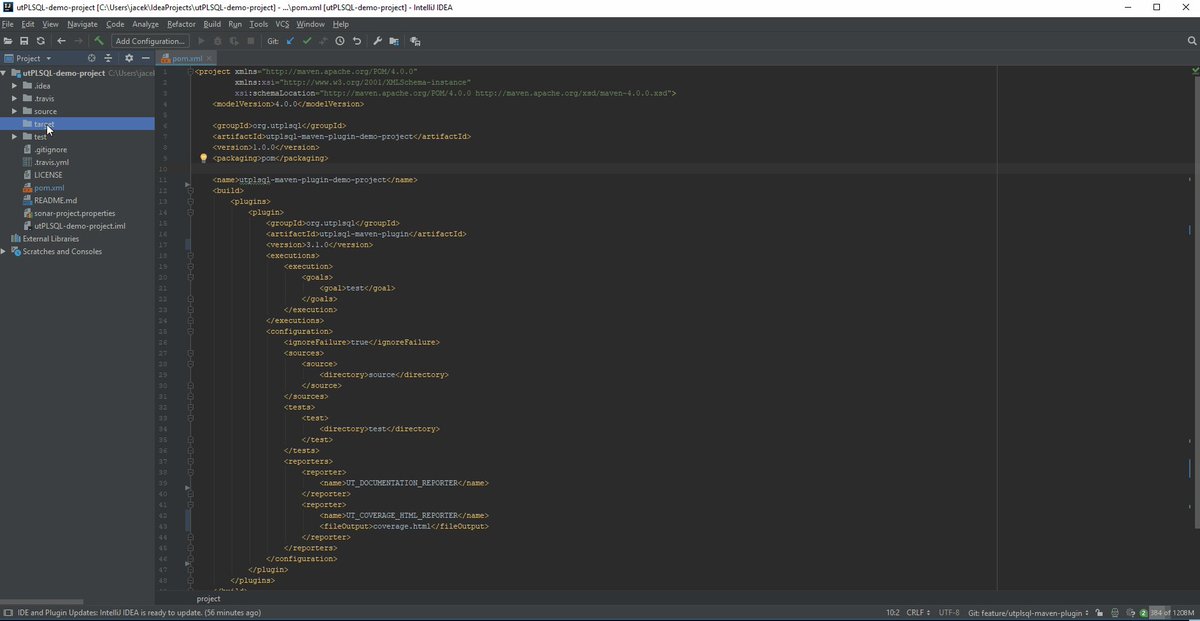Expand the test folder arrow

pyautogui.click(x=15, y=136)
